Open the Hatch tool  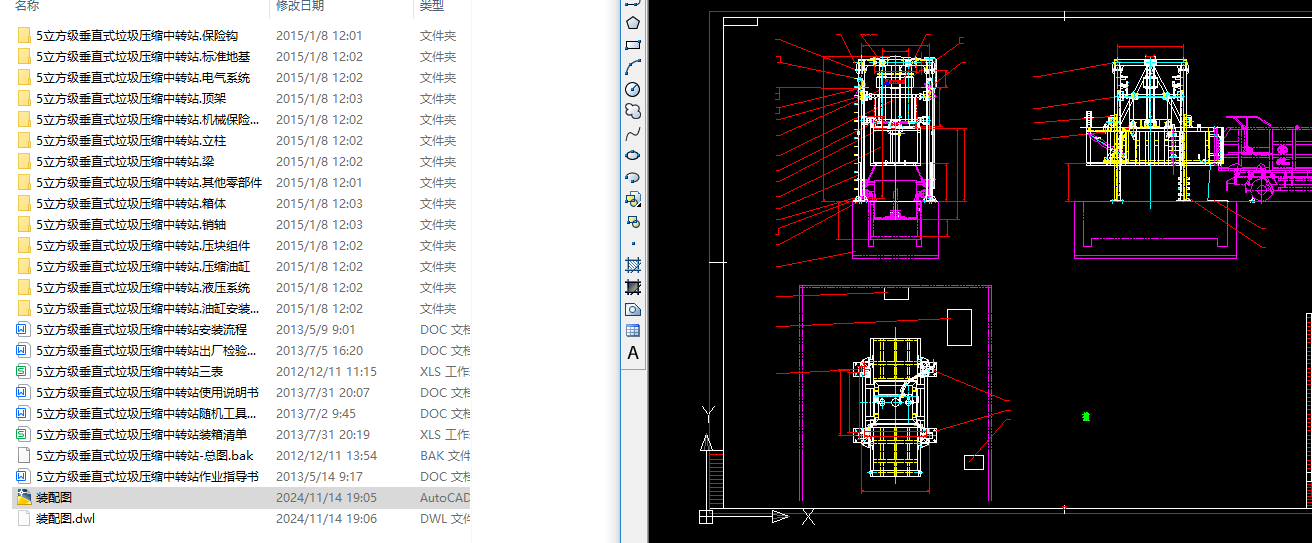[632, 265]
